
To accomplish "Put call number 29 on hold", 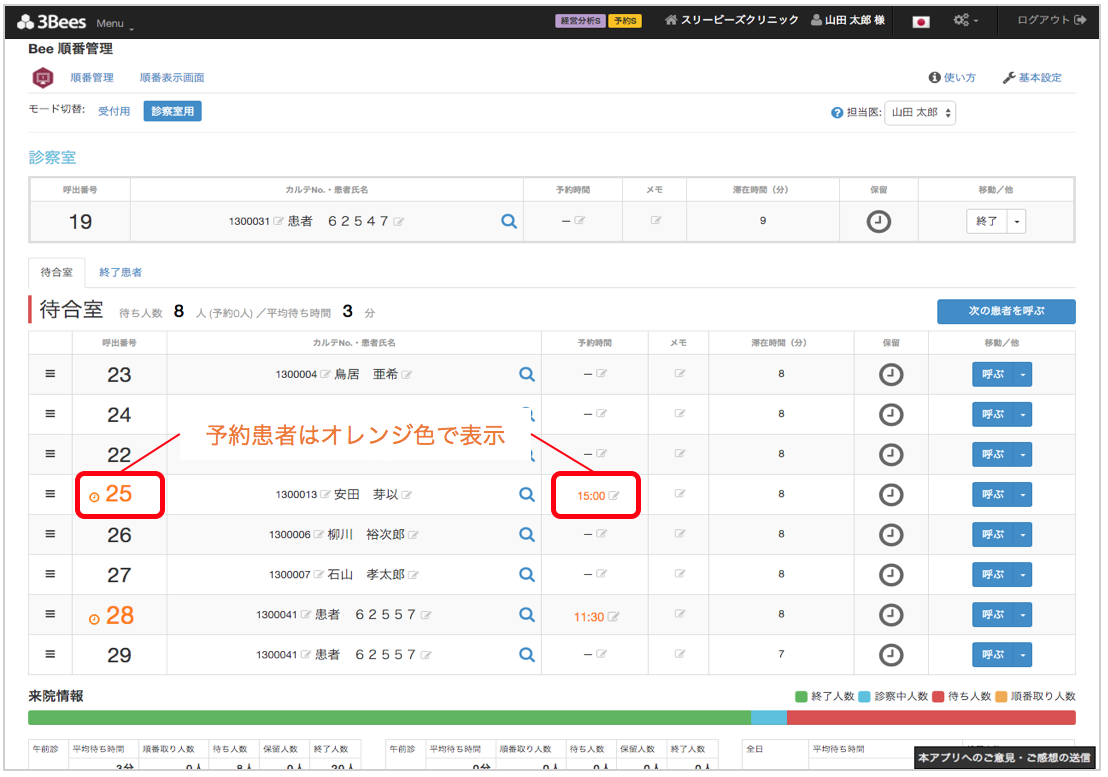I will pyautogui.click(x=891, y=655).
